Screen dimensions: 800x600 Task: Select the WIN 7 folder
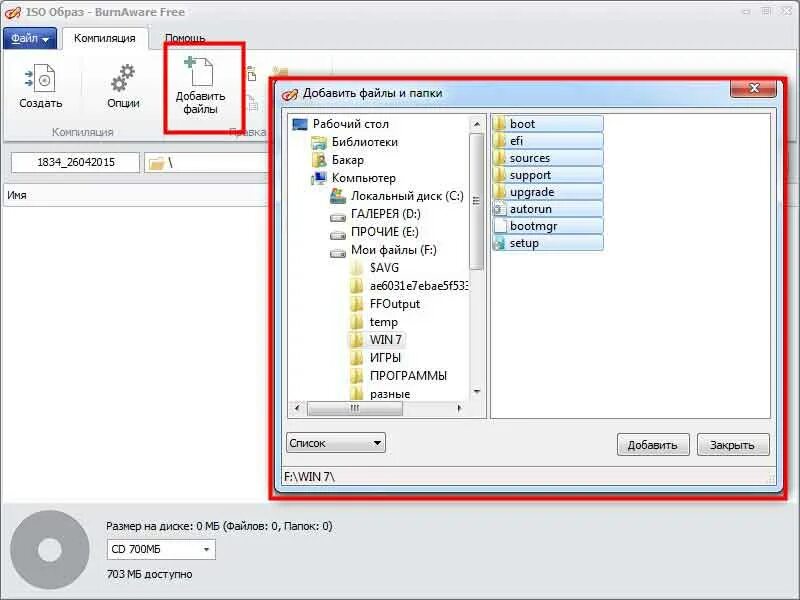(x=377, y=340)
